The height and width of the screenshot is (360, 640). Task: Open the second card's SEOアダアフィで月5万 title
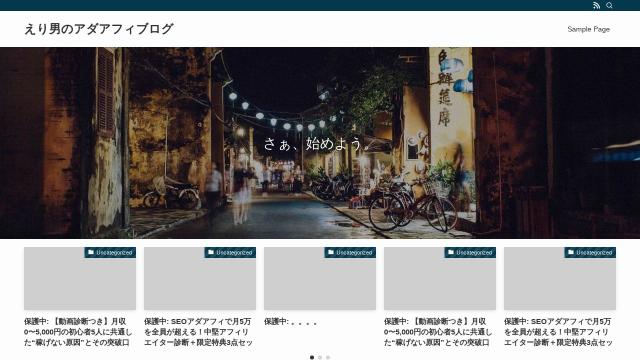(198, 332)
